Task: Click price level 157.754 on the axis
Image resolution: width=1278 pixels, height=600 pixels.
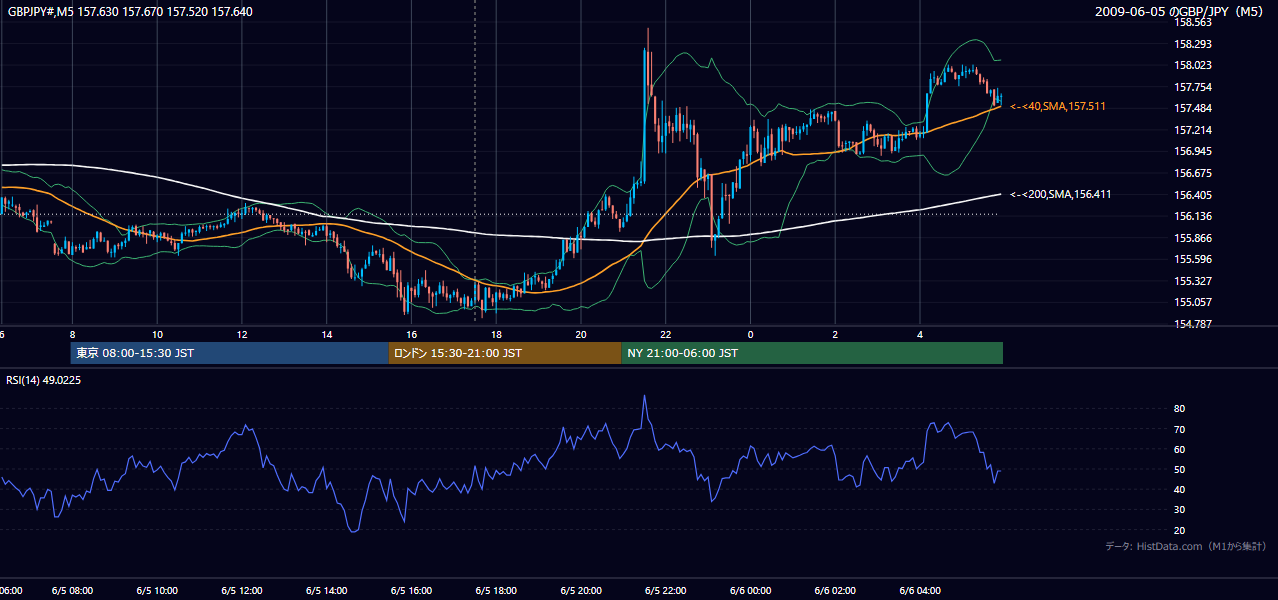Action: pos(1193,87)
